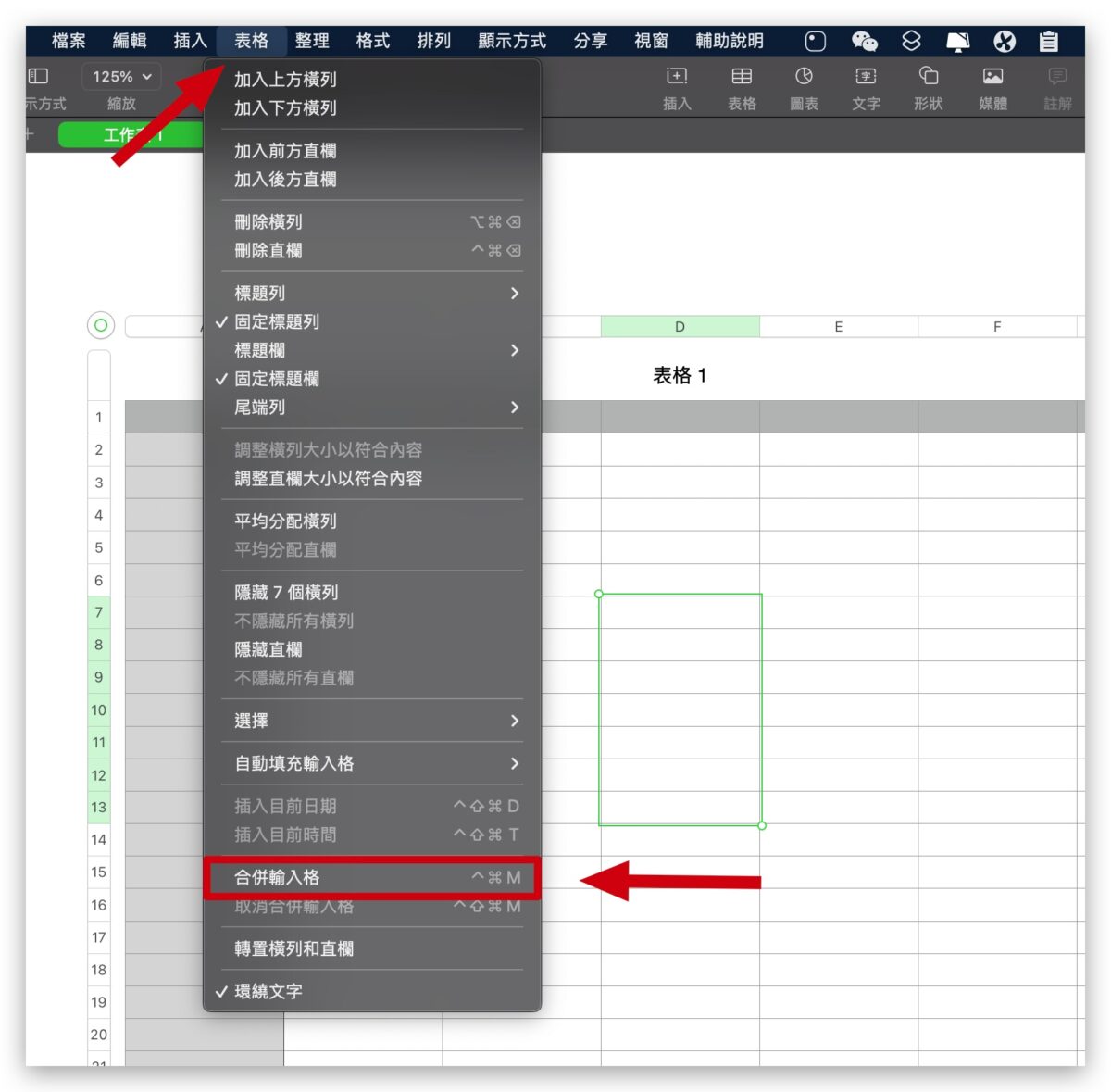
Task: Click the table title 表格 1
Action: (x=680, y=375)
